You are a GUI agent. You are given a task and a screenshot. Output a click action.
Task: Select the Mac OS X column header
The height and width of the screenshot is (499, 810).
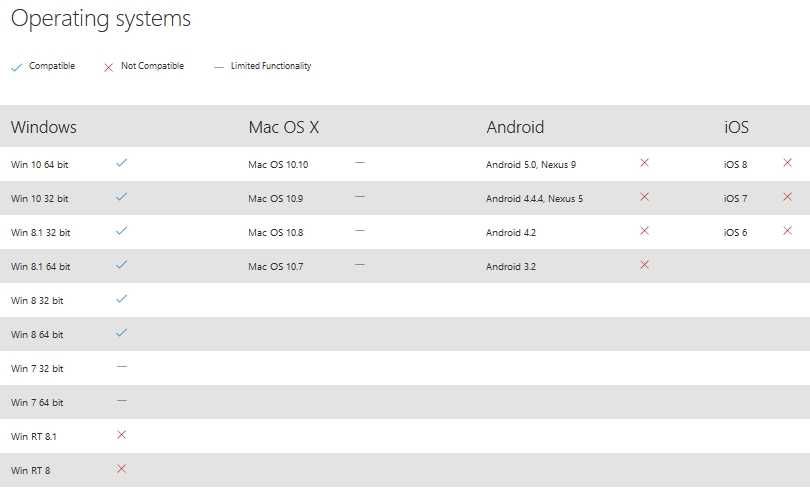coord(283,127)
